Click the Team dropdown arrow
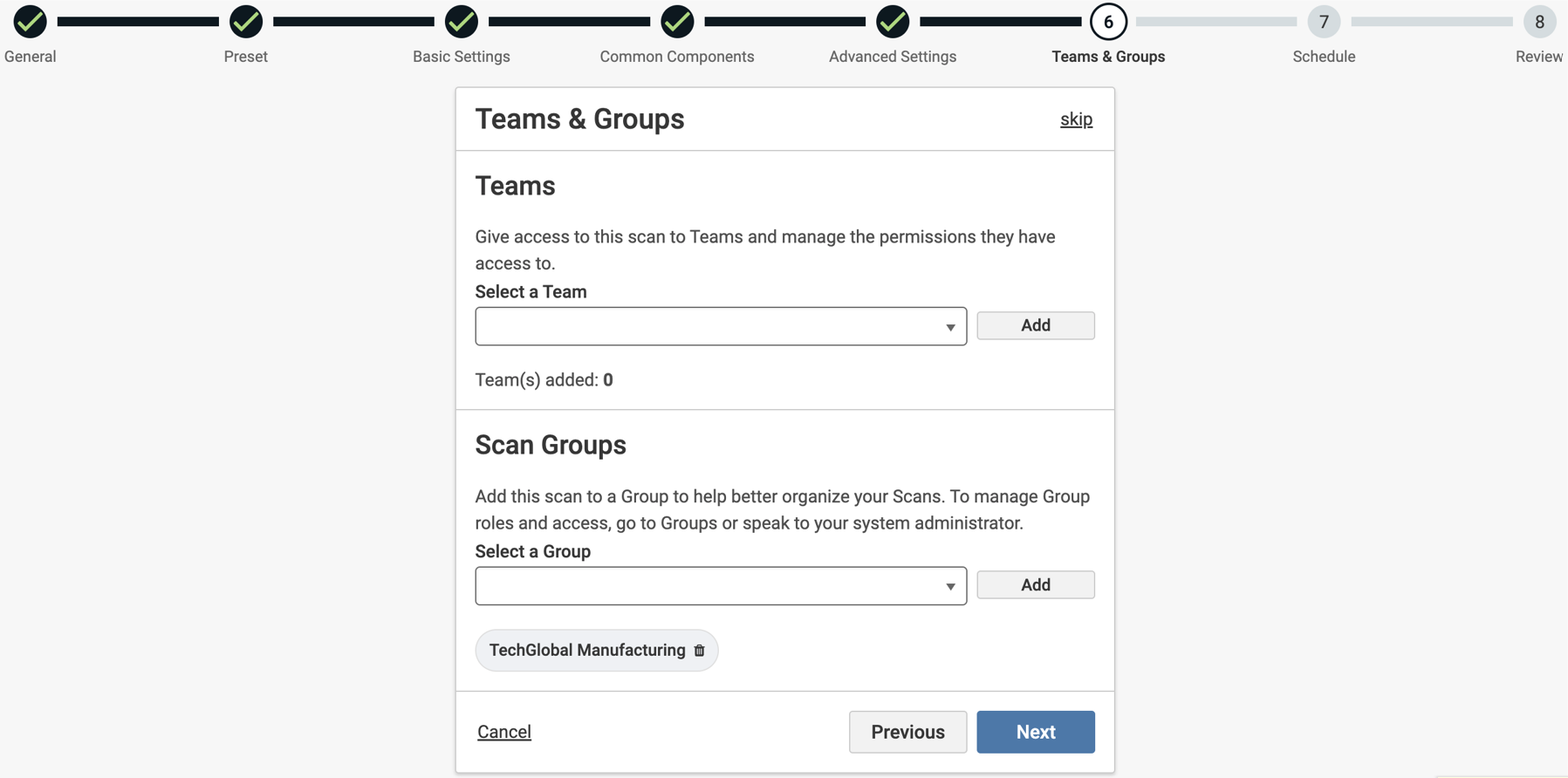 pos(950,327)
